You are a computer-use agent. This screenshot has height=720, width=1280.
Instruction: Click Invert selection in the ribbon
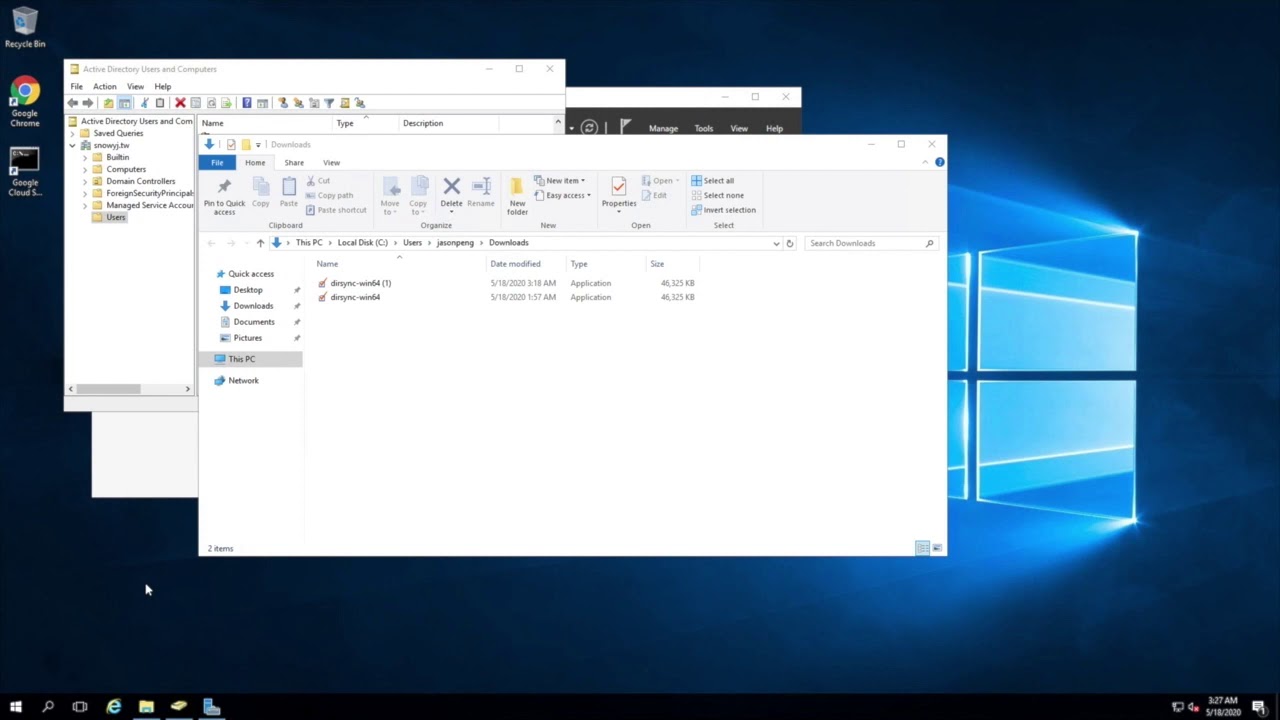point(723,210)
